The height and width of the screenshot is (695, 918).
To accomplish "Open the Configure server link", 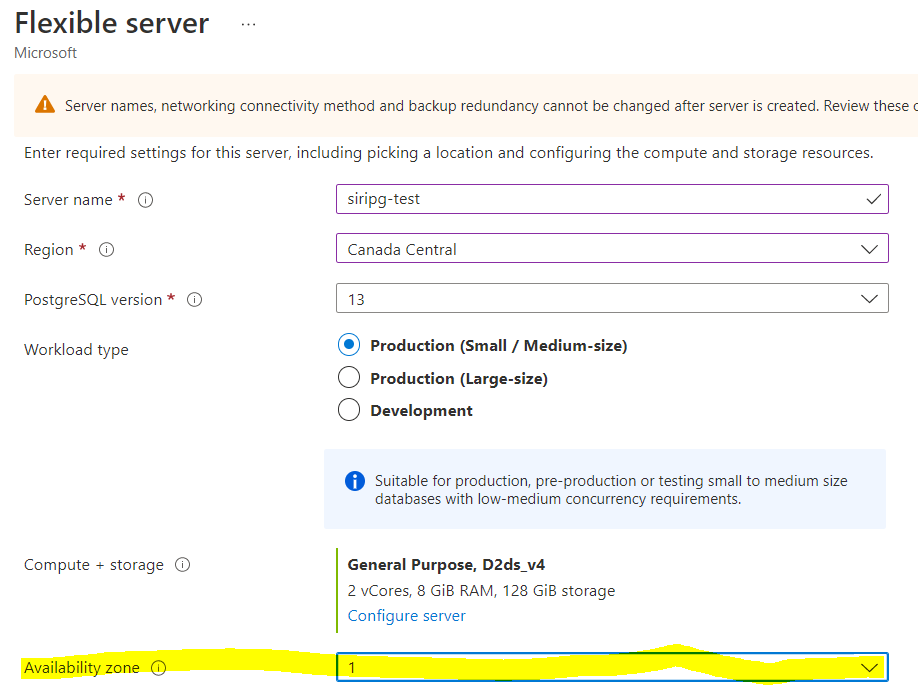I will coord(406,615).
